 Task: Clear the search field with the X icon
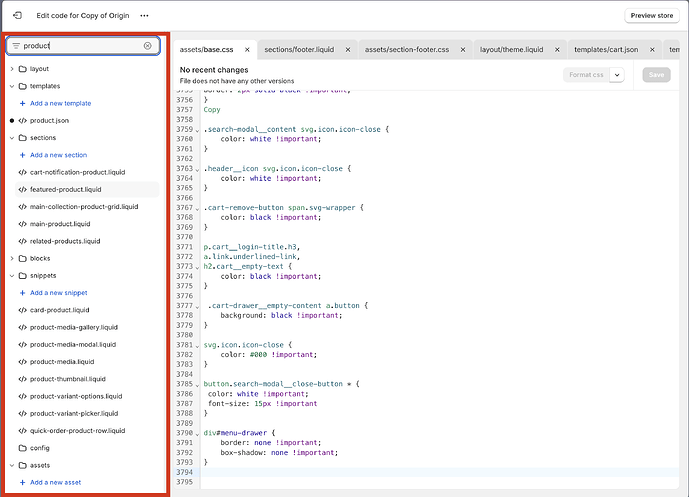pyautogui.click(x=147, y=46)
